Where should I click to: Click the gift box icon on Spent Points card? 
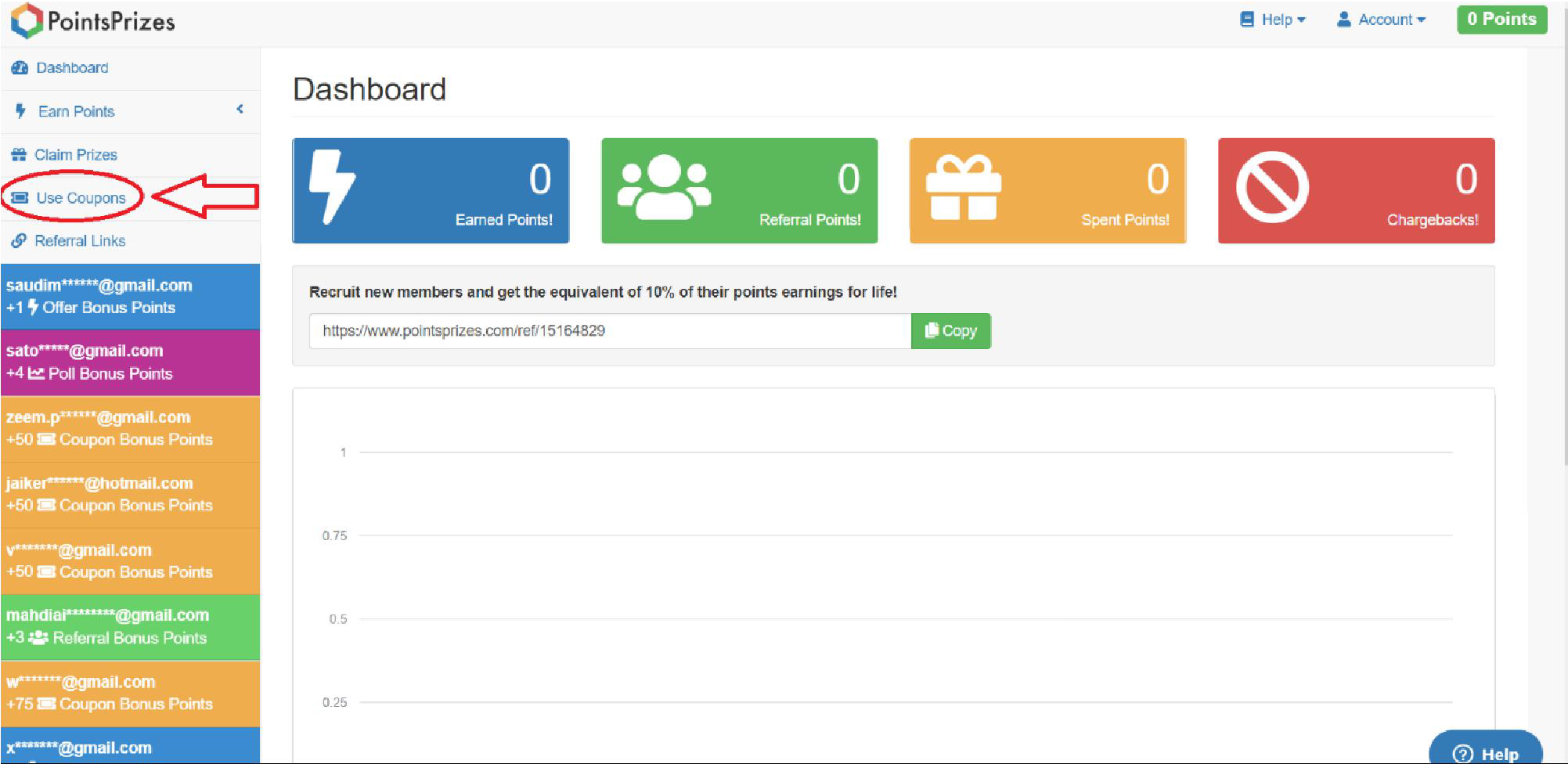click(x=964, y=187)
